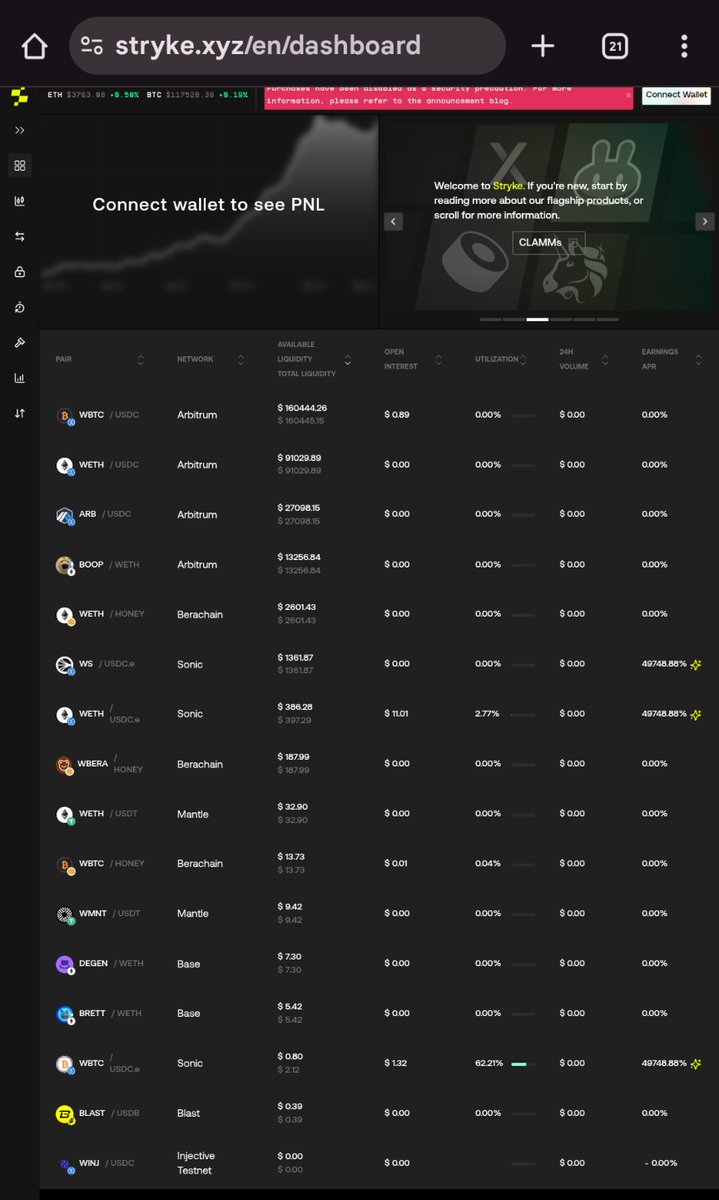The width and height of the screenshot is (719, 1200).
Task: Click the WMNT token icon
Action: tap(65, 915)
